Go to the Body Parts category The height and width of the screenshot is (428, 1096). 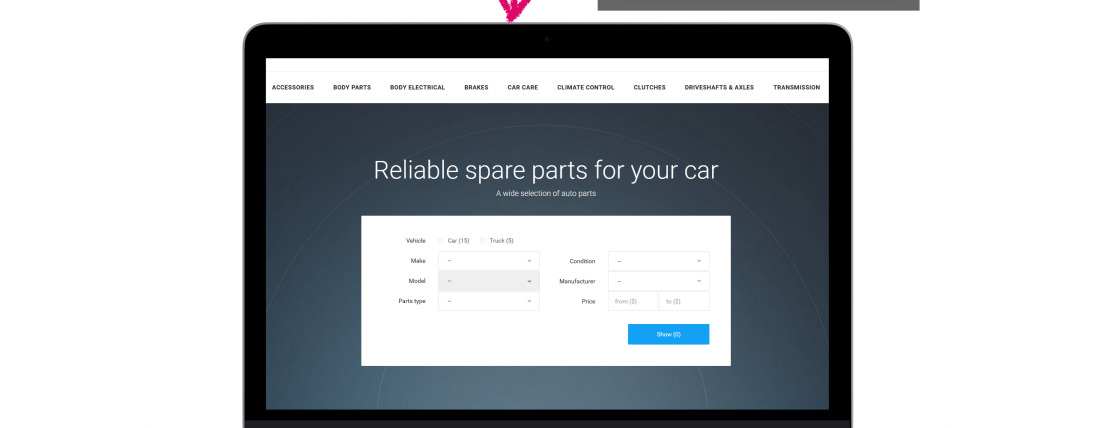pos(352,88)
